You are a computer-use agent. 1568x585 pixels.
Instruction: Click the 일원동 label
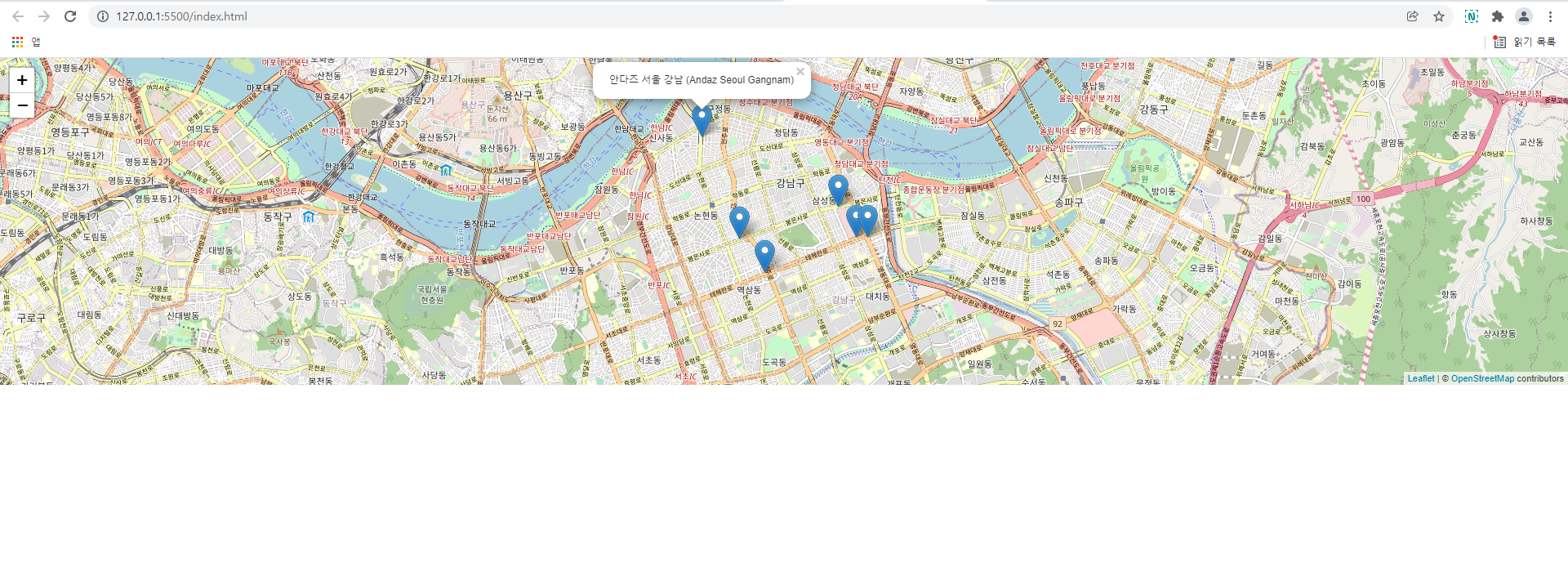(x=979, y=364)
